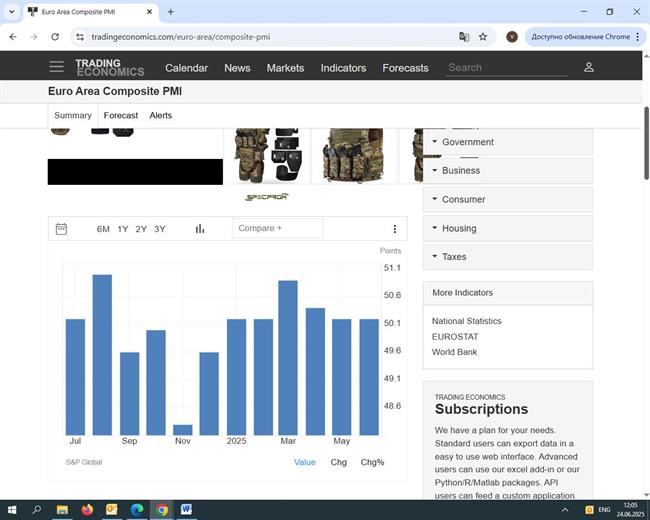Screen dimensions: 650x520
Task: Switch to the Alerts tab
Action: (x=161, y=115)
